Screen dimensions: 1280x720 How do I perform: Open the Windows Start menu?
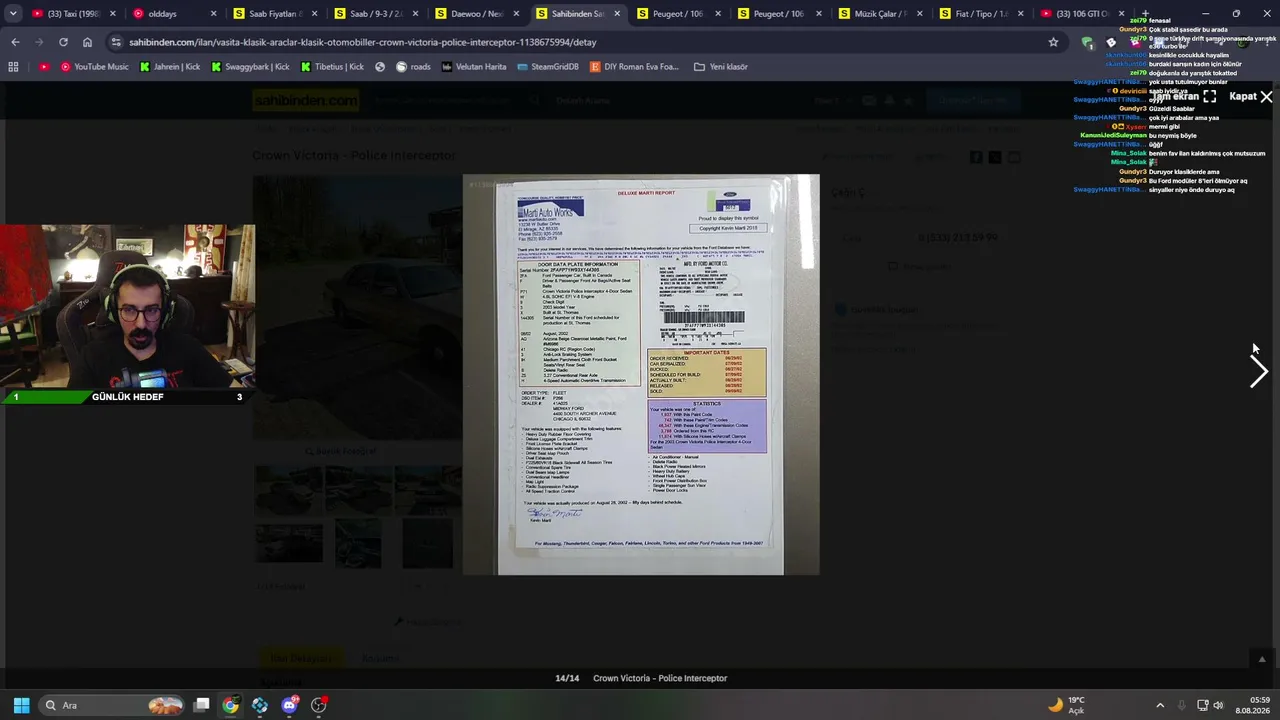pyautogui.click(x=21, y=705)
